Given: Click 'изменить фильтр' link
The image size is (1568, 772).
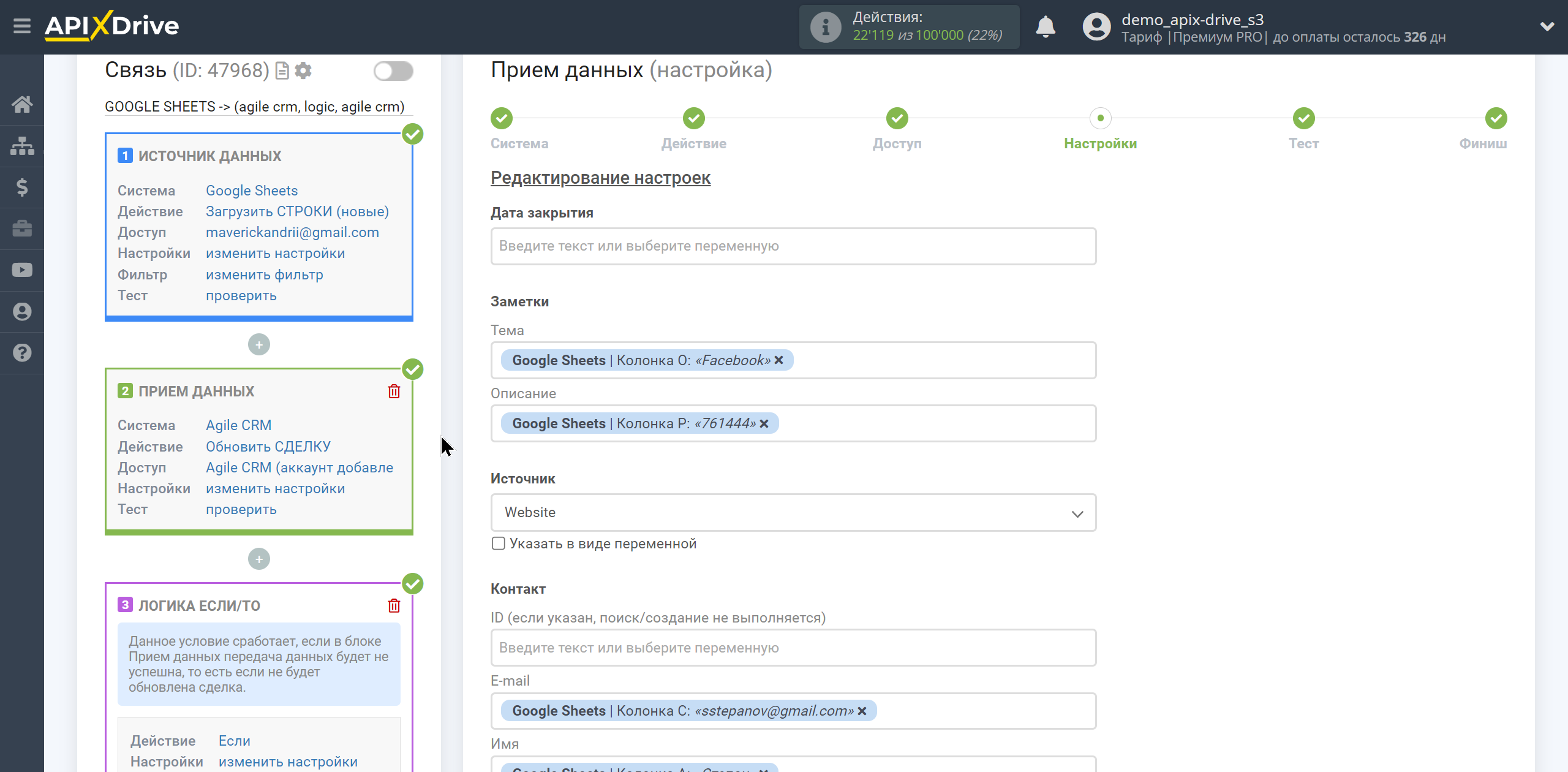Looking at the screenshot, I should (x=265, y=274).
